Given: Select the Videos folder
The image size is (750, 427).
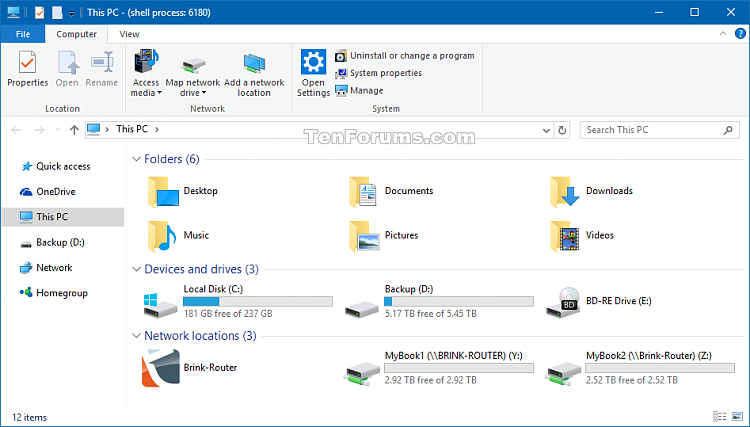Looking at the screenshot, I should (582, 236).
